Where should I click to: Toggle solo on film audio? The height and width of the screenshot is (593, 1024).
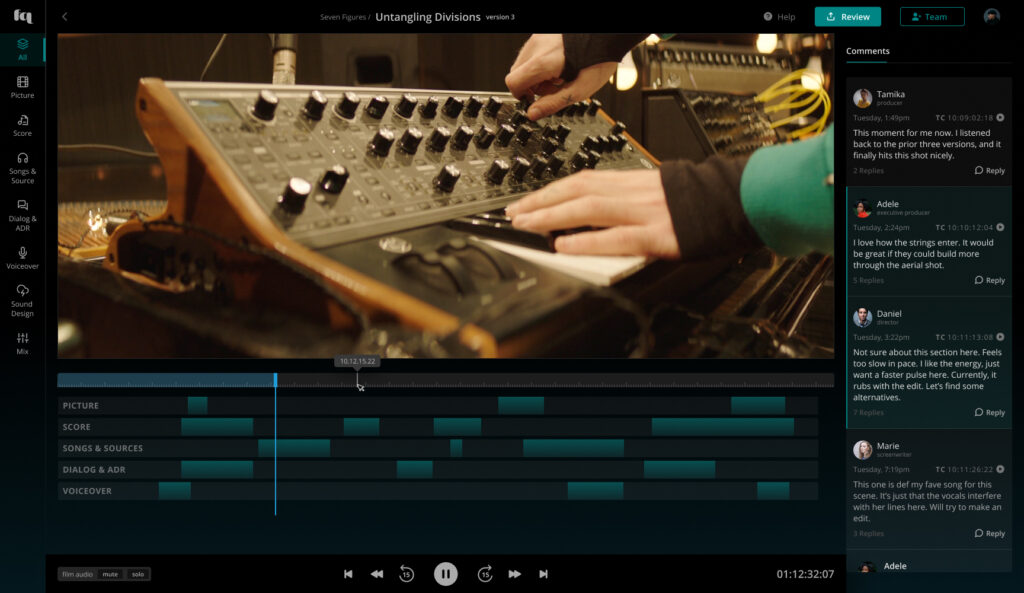[x=137, y=574]
